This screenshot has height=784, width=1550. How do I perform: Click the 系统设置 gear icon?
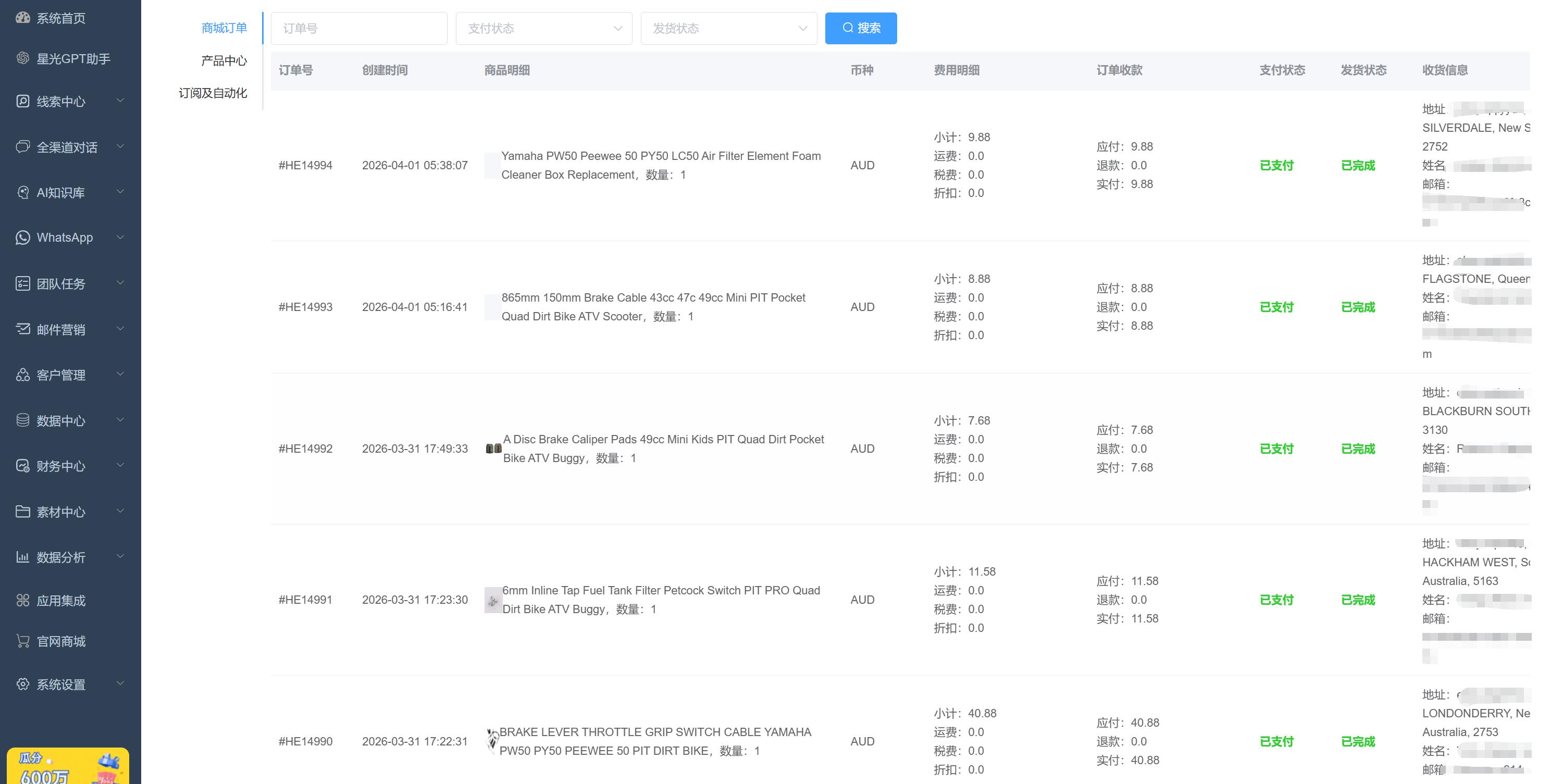[23, 684]
